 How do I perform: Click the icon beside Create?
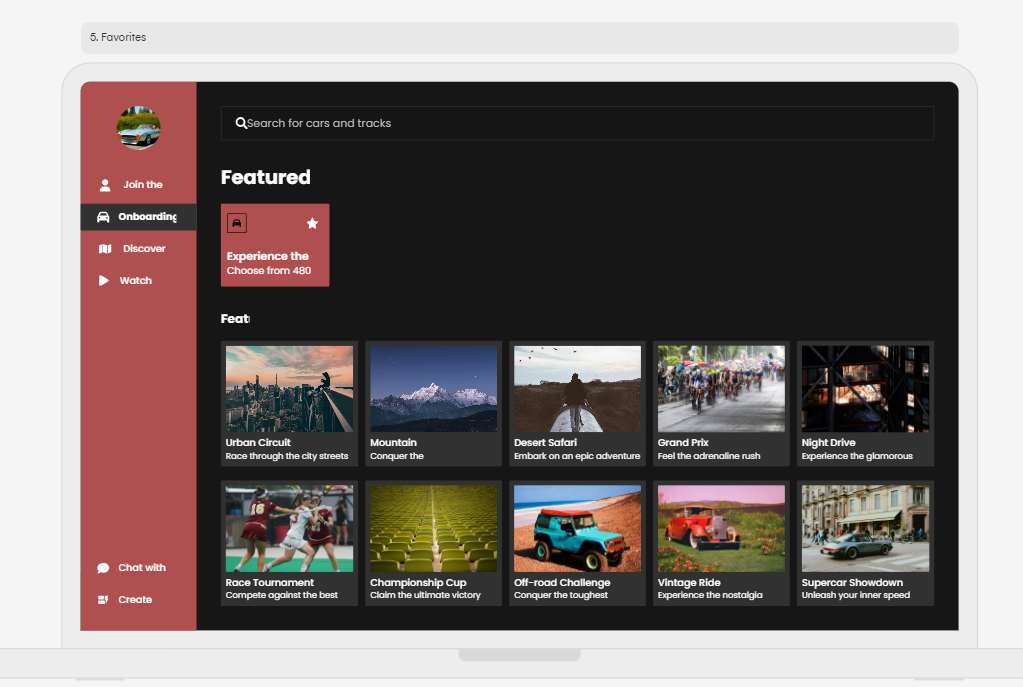pos(103,600)
